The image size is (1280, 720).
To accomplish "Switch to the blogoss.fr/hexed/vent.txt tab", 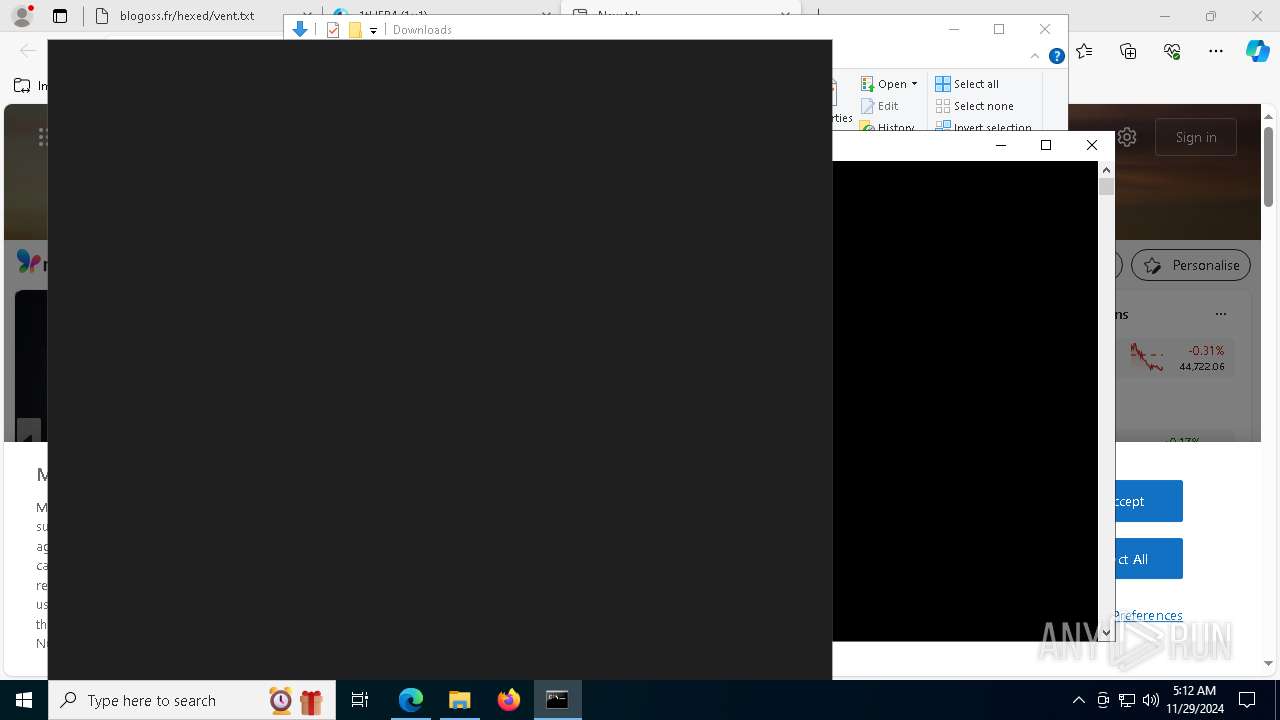I will tap(187, 16).
